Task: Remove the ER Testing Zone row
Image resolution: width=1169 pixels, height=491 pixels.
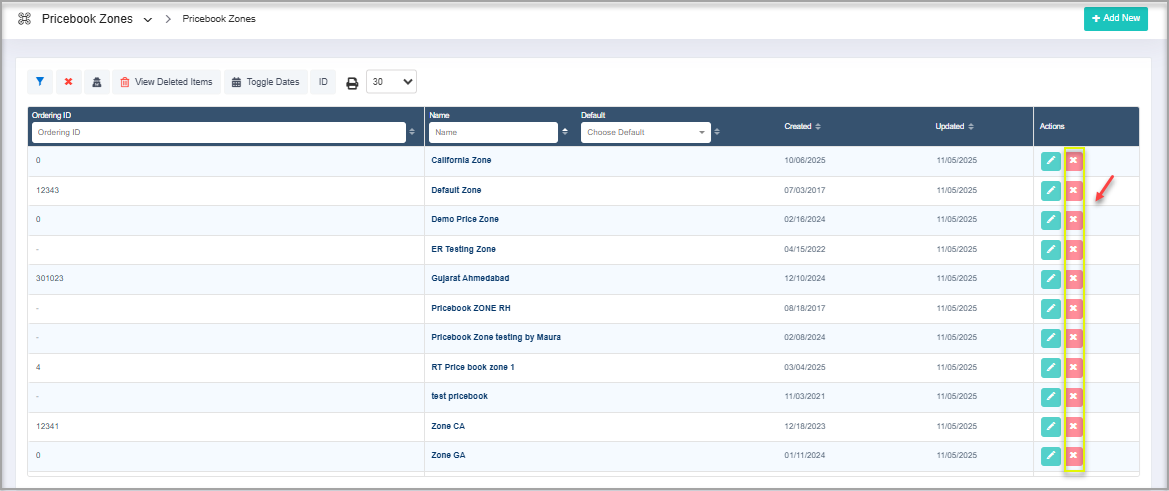Action: click(x=1074, y=249)
